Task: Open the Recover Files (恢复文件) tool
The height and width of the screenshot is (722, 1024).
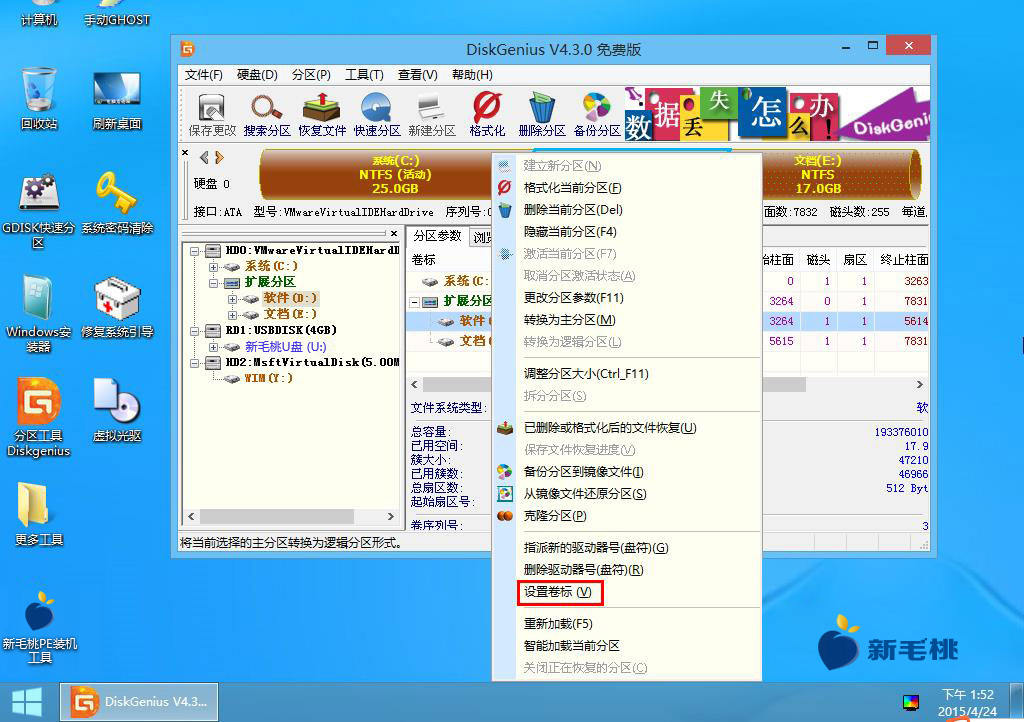Action: [x=322, y=114]
